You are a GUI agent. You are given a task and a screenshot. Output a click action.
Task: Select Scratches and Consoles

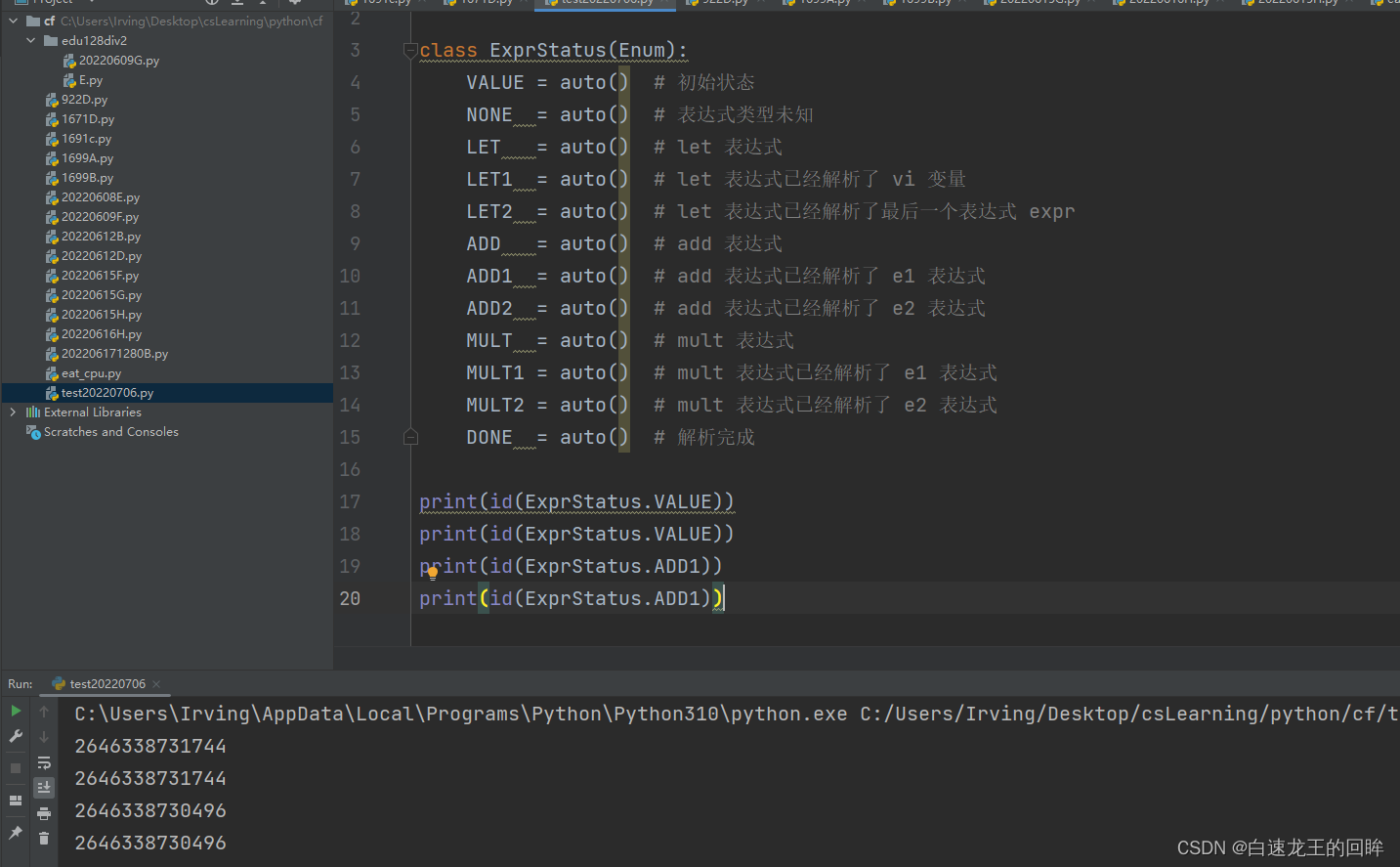109,431
